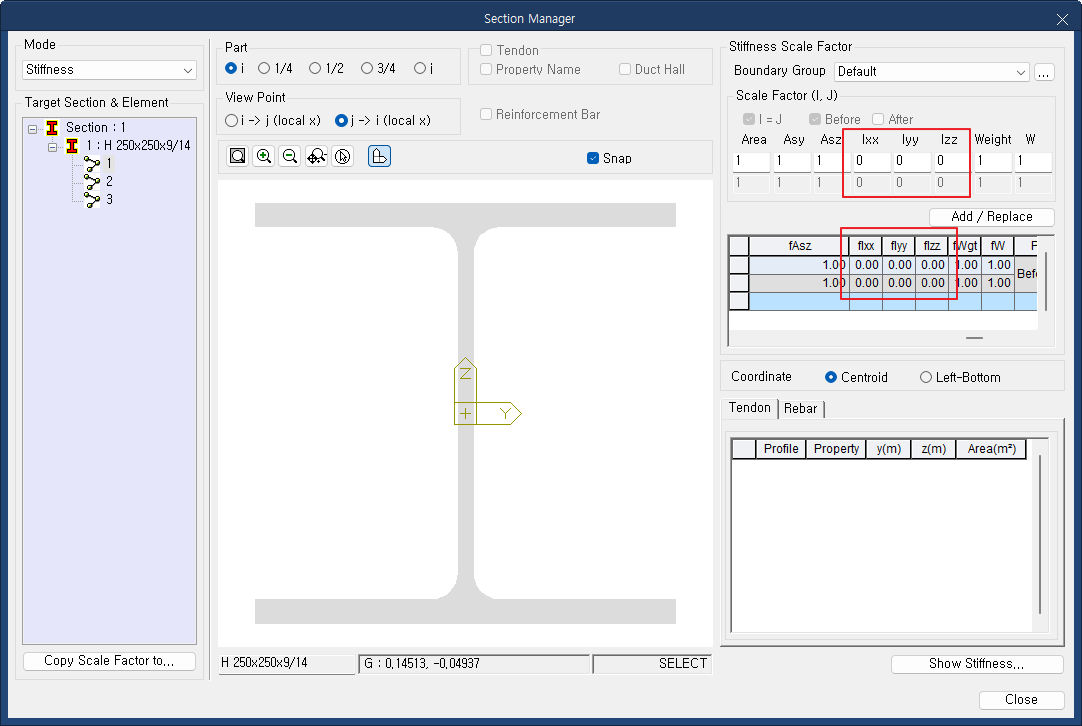1082x726 pixels.
Task: Switch to the Tendon tab
Action: coord(749,408)
